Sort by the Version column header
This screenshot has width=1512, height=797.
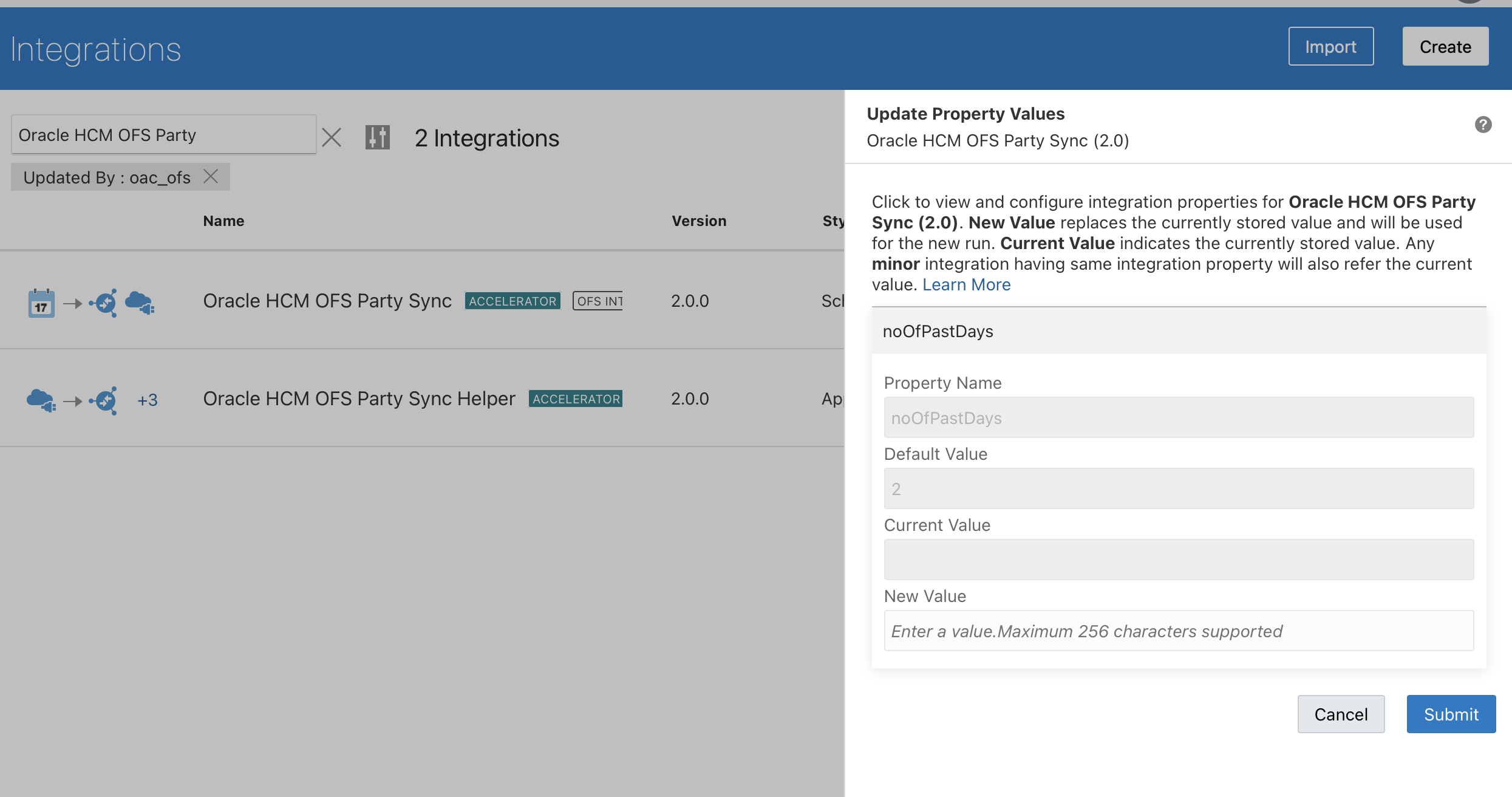pyautogui.click(x=698, y=221)
